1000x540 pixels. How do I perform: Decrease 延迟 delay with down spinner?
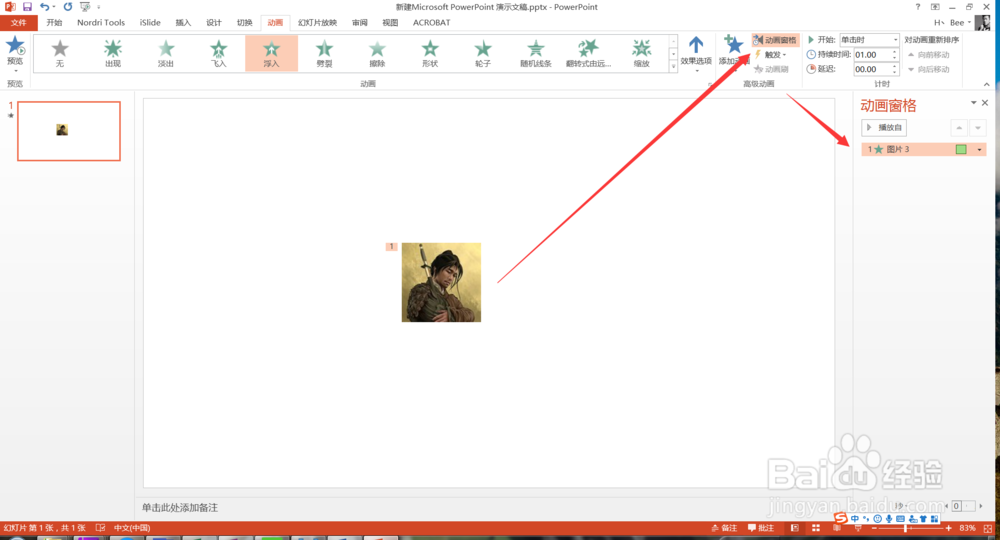click(894, 72)
